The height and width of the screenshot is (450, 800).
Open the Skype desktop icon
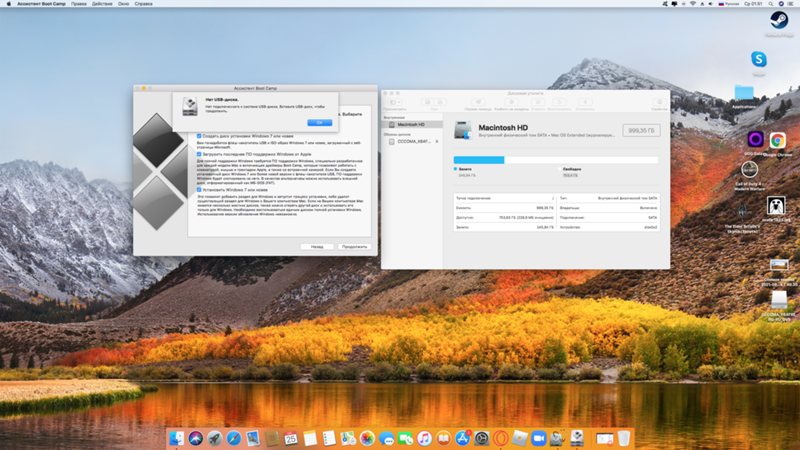click(759, 59)
